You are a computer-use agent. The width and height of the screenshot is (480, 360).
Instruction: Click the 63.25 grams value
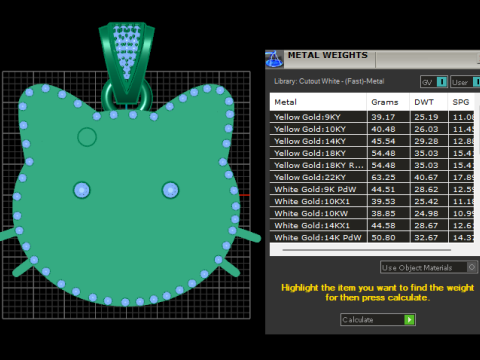point(383,177)
